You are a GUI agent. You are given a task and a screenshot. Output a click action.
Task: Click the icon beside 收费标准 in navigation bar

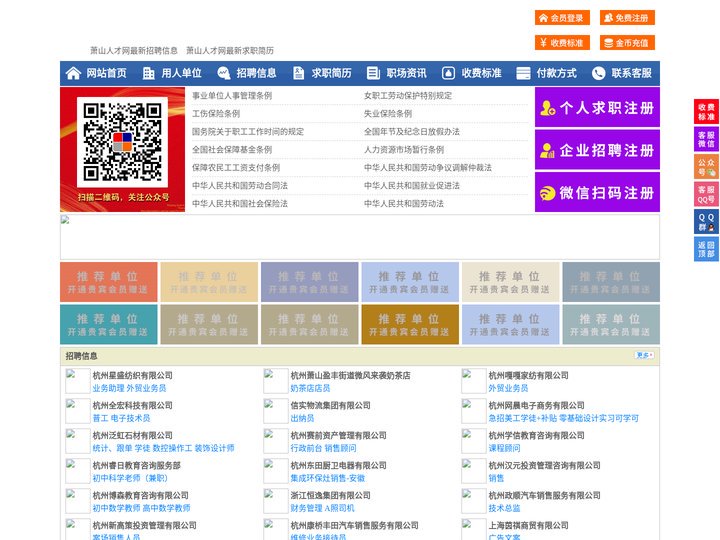pos(448,73)
